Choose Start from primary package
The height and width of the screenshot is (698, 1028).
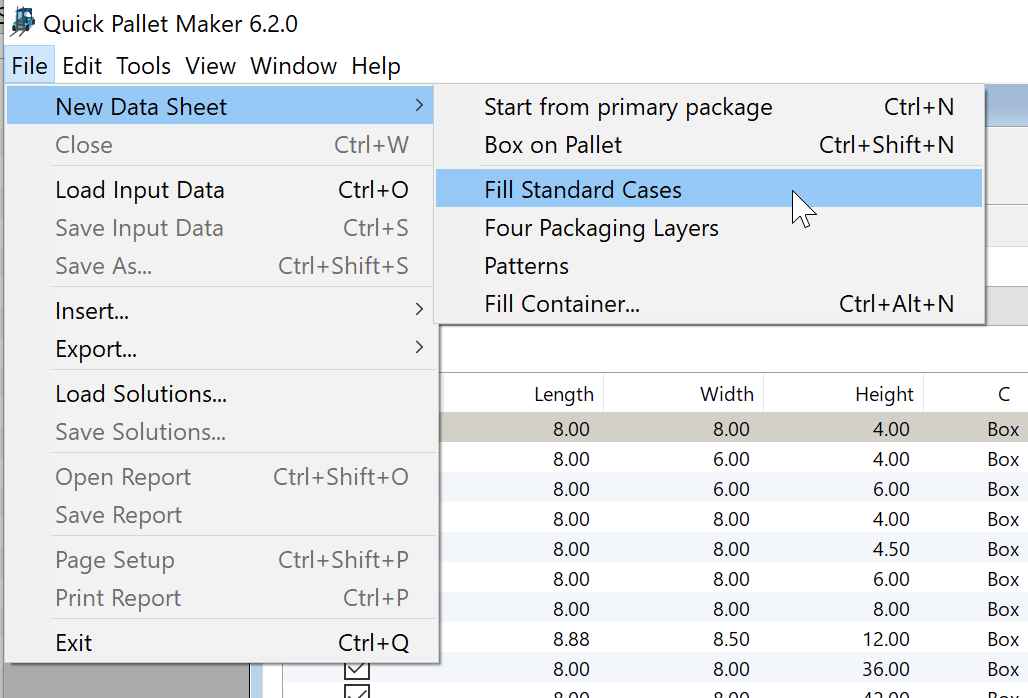(x=709, y=107)
